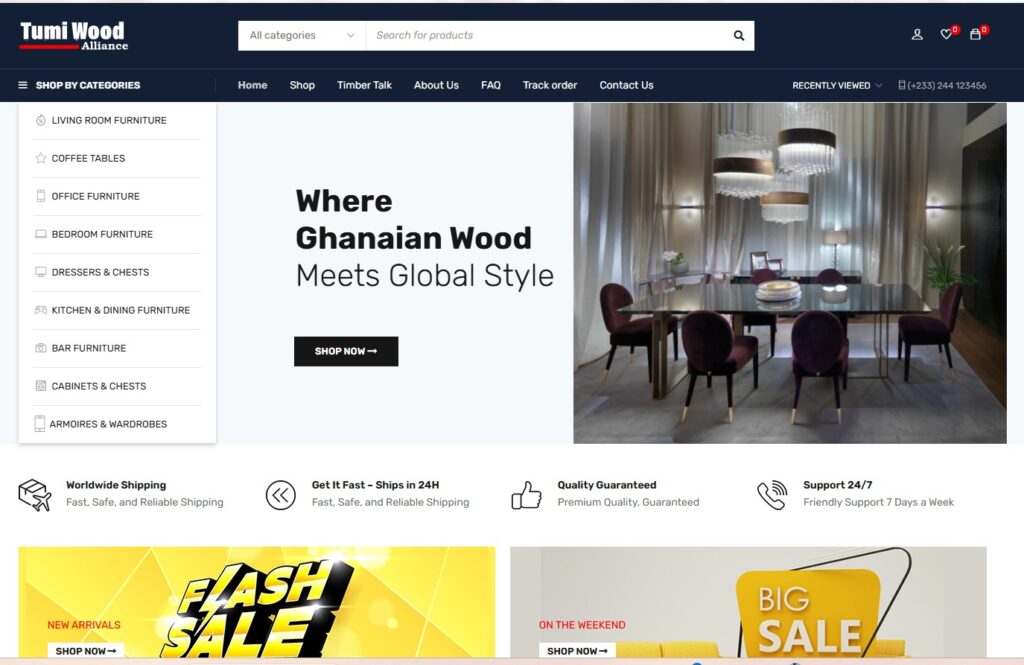Open the shopping cart icon

click(975, 35)
